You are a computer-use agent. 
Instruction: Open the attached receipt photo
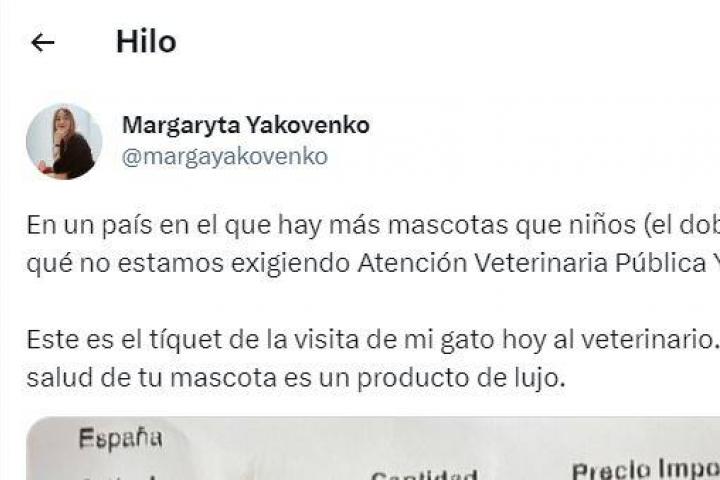pyautogui.click(x=373, y=448)
